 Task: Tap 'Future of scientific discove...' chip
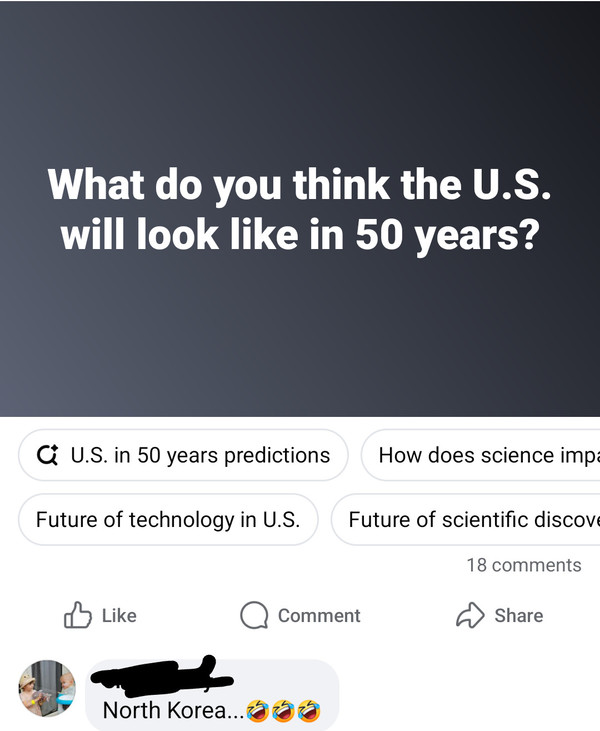(x=466, y=519)
